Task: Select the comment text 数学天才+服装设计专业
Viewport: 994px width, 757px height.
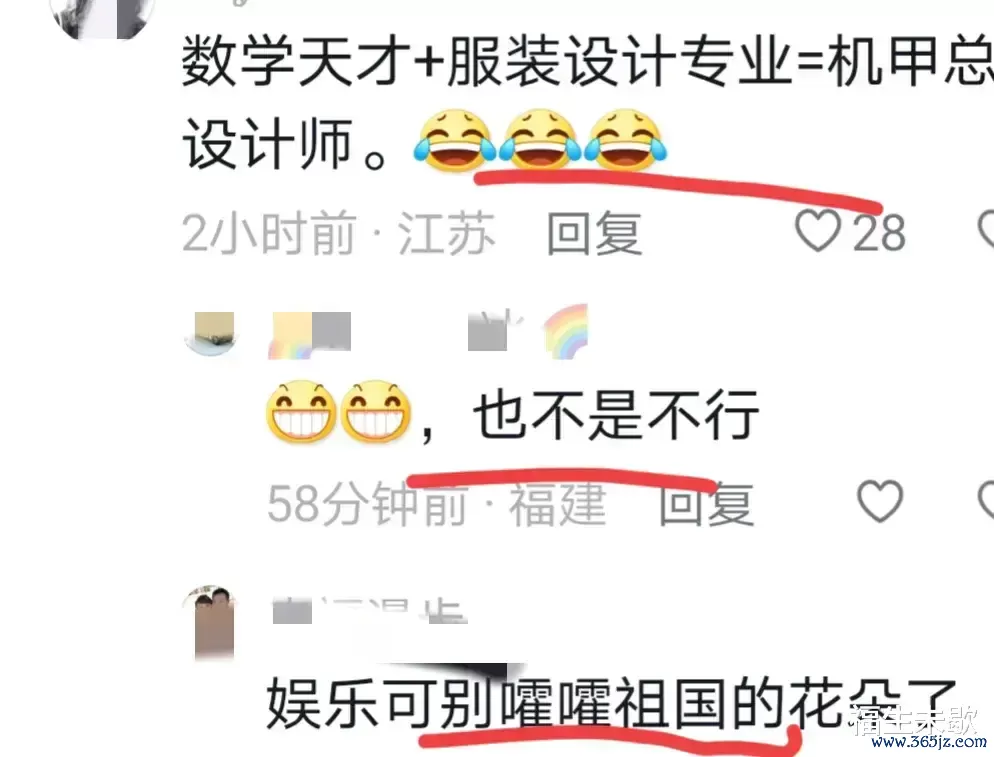Action: click(x=487, y=61)
